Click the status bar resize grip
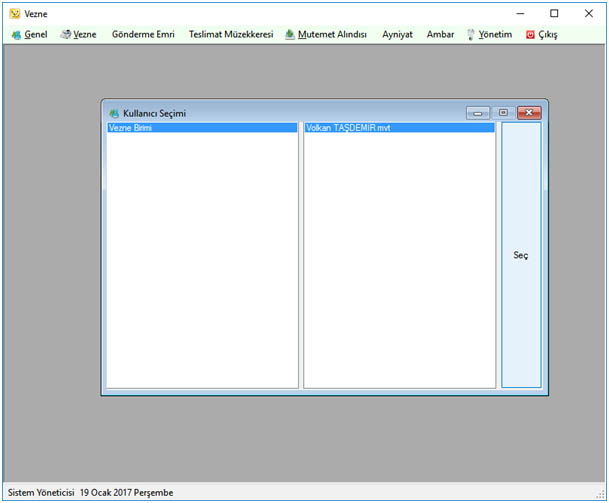This screenshot has height=503, width=609. [x=600, y=495]
